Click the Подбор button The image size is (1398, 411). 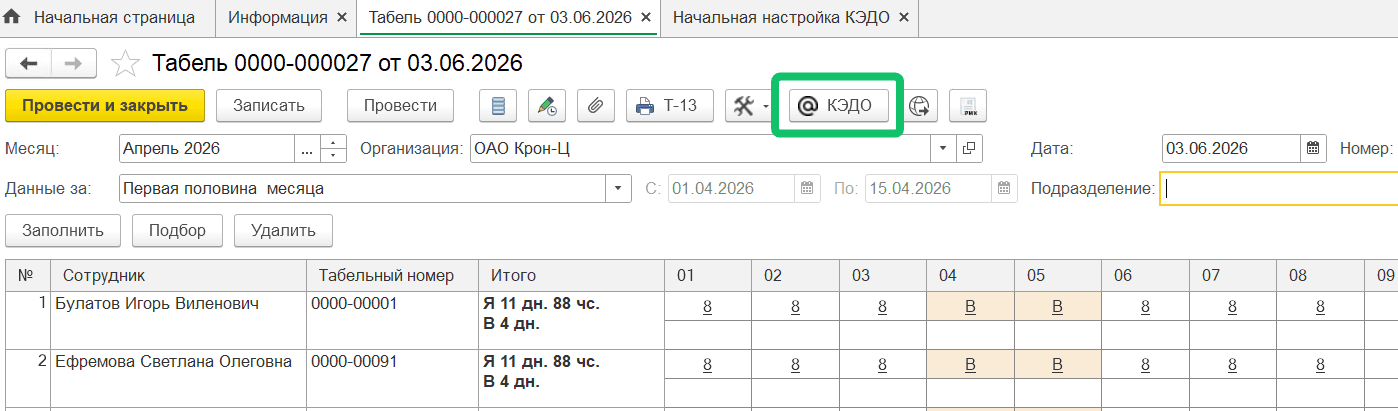pos(177,231)
